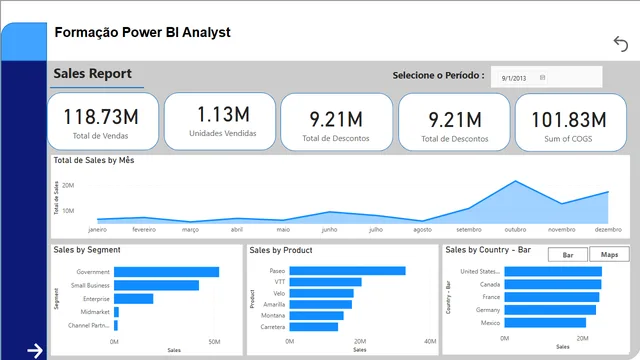Click the Carretera product bar

pyautogui.click(x=314, y=327)
